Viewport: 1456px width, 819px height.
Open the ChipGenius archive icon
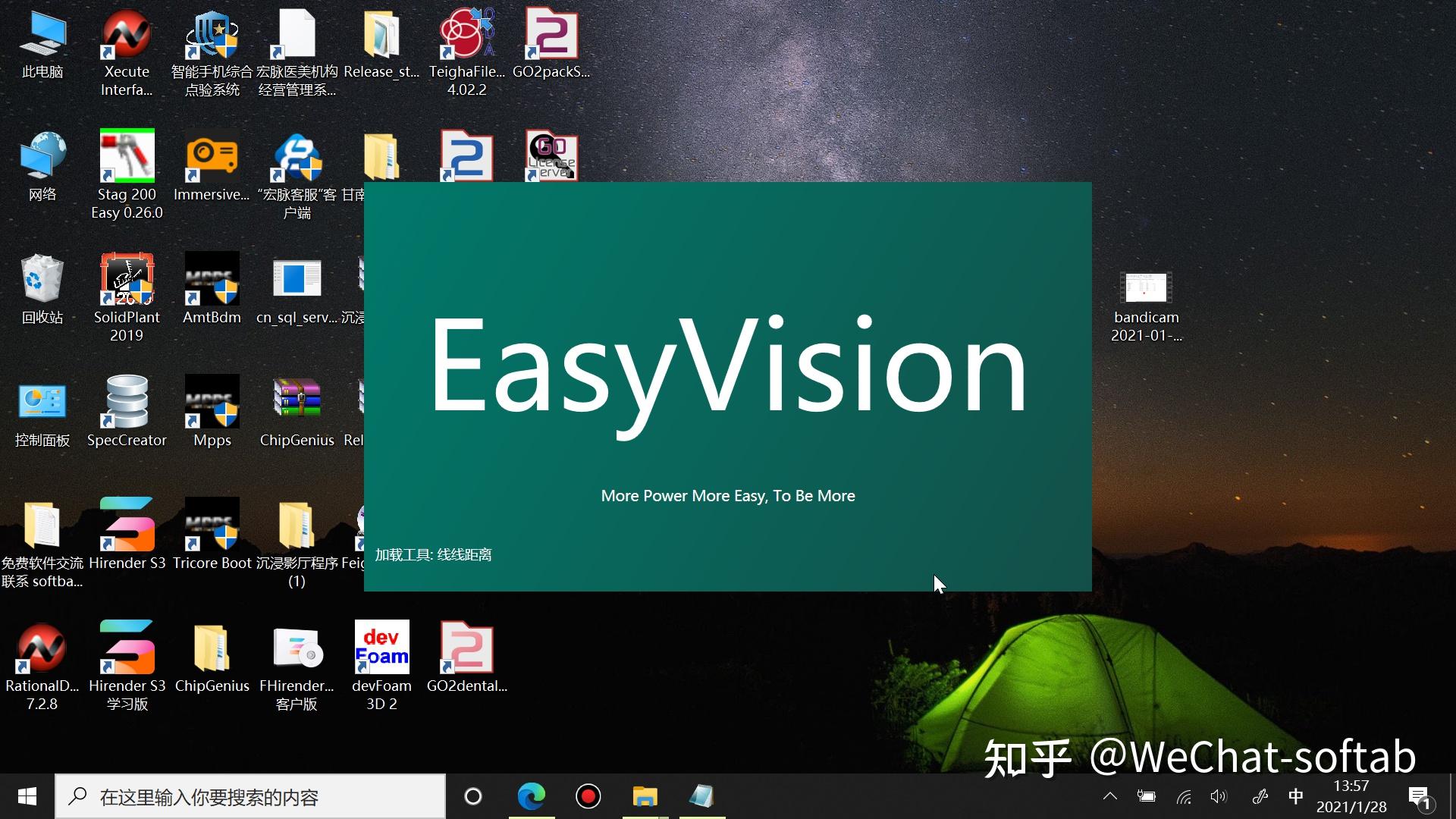pyautogui.click(x=297, y=398)
